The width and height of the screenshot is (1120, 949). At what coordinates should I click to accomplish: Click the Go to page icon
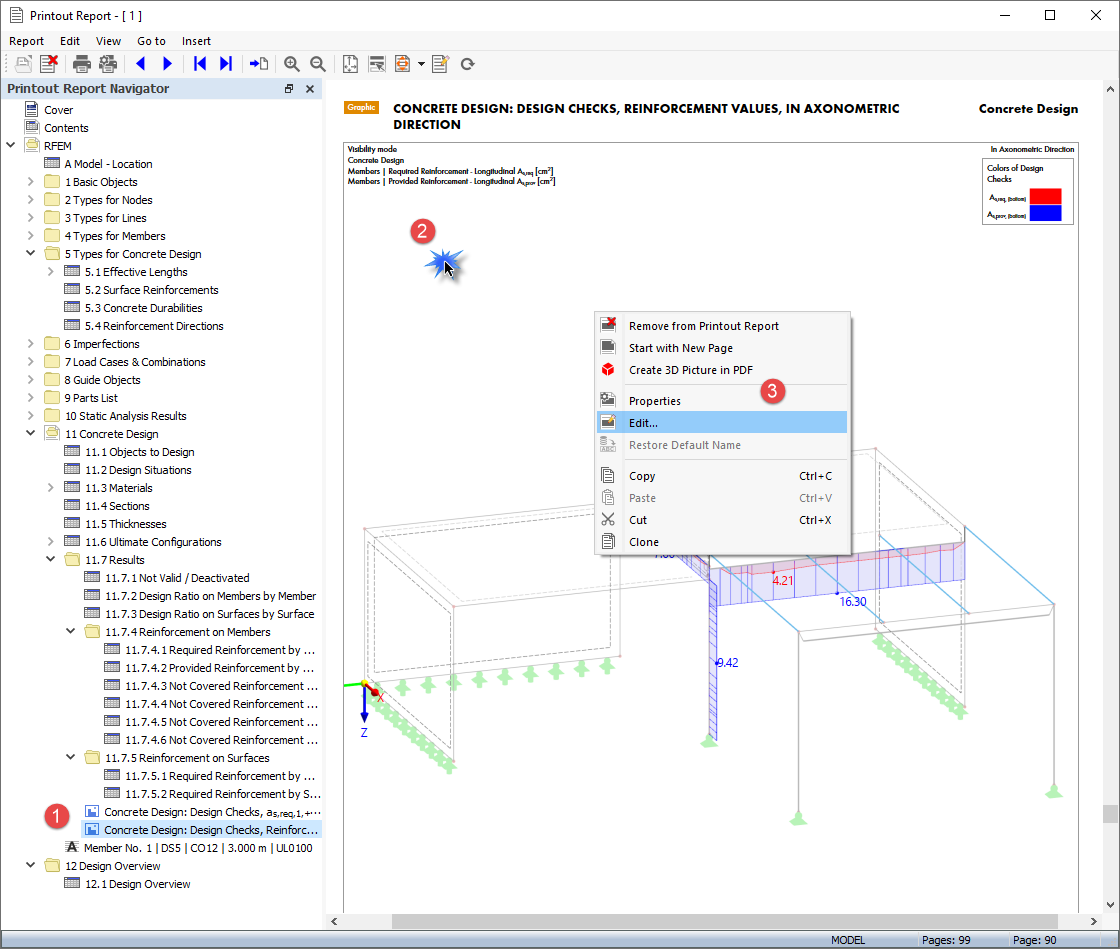pos(259,64)
